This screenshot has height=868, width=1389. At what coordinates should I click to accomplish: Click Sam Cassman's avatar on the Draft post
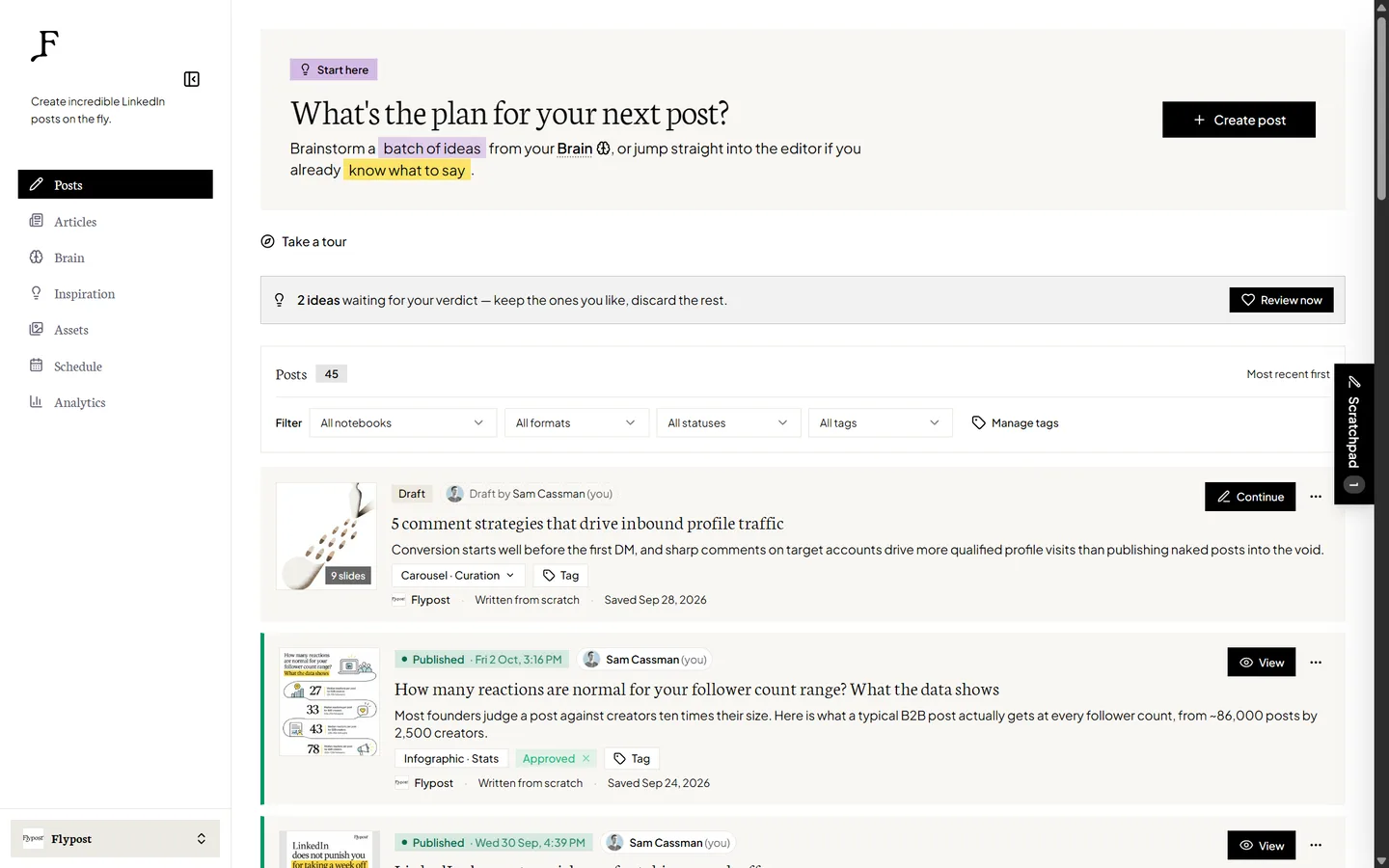[454, 494]
